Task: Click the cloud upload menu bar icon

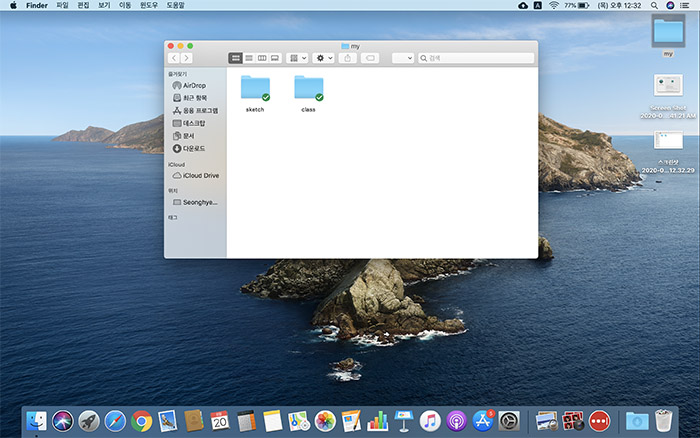Action: click(523, 5)
